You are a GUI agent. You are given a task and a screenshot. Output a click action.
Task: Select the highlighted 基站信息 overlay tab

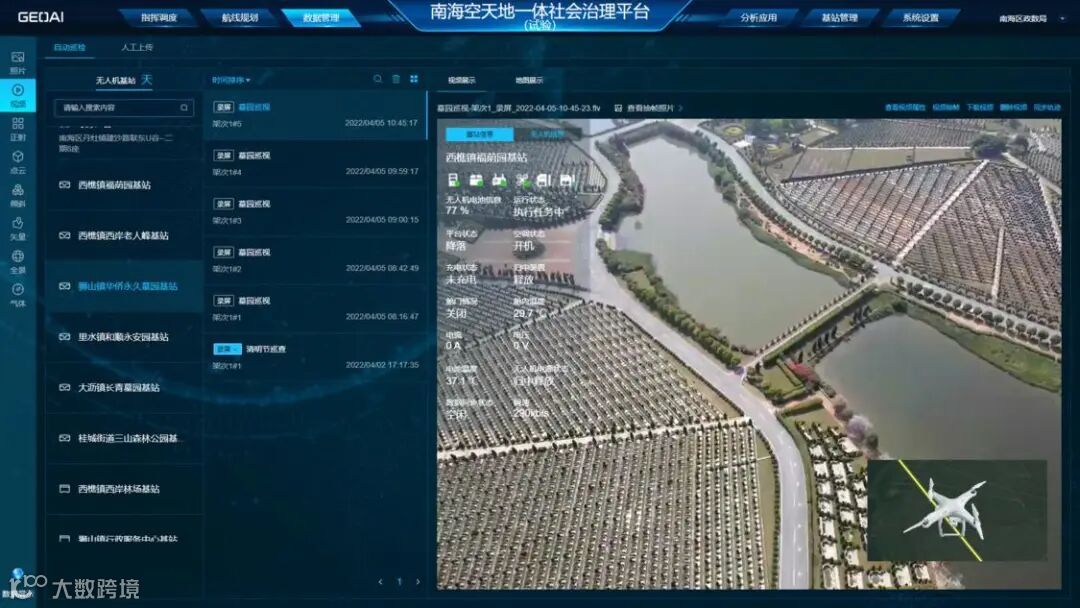coord(479,134)
